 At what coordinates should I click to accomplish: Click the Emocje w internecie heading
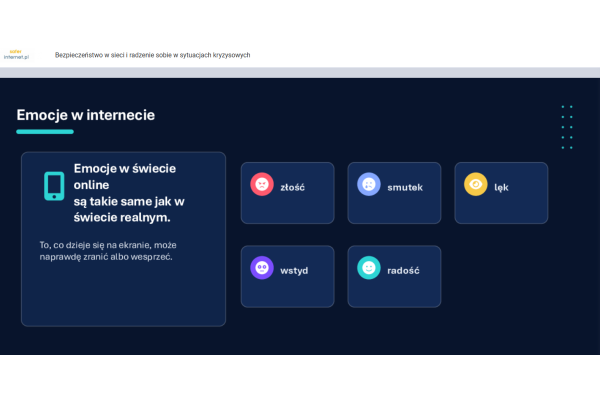[86, 115]
